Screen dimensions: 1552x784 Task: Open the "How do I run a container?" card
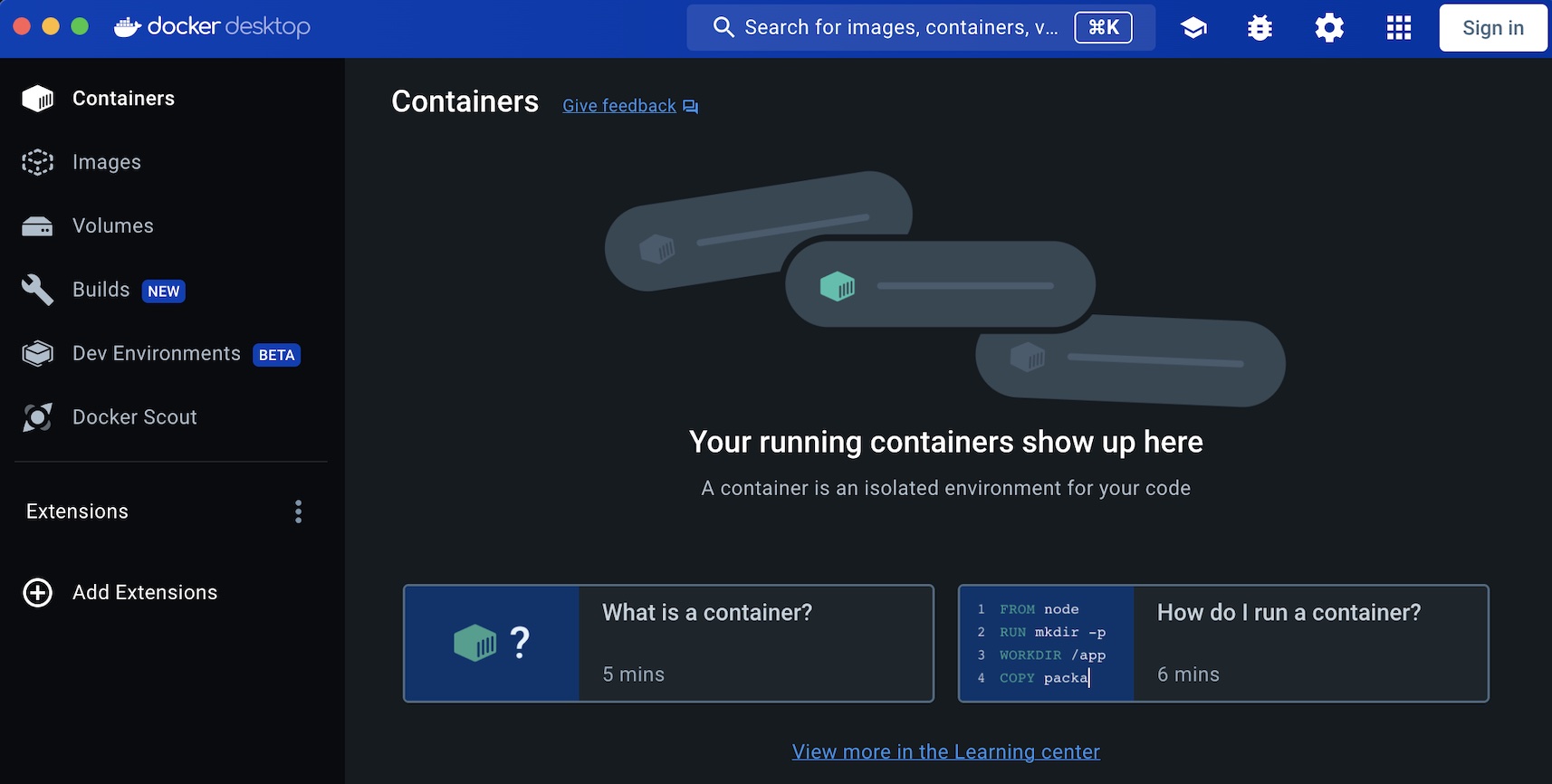pyautogui.click(x=1223, y=643)
